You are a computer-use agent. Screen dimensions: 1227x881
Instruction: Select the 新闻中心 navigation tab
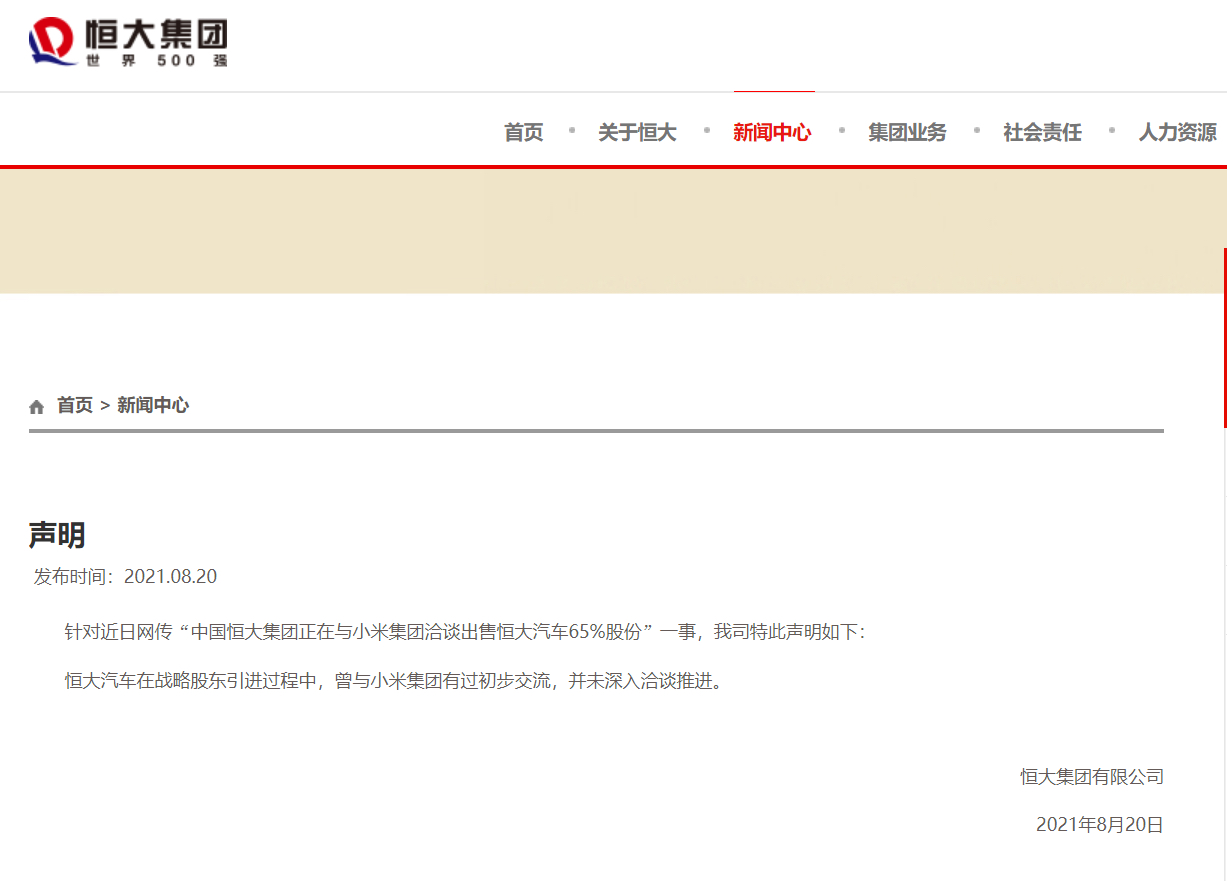(772, 132)
